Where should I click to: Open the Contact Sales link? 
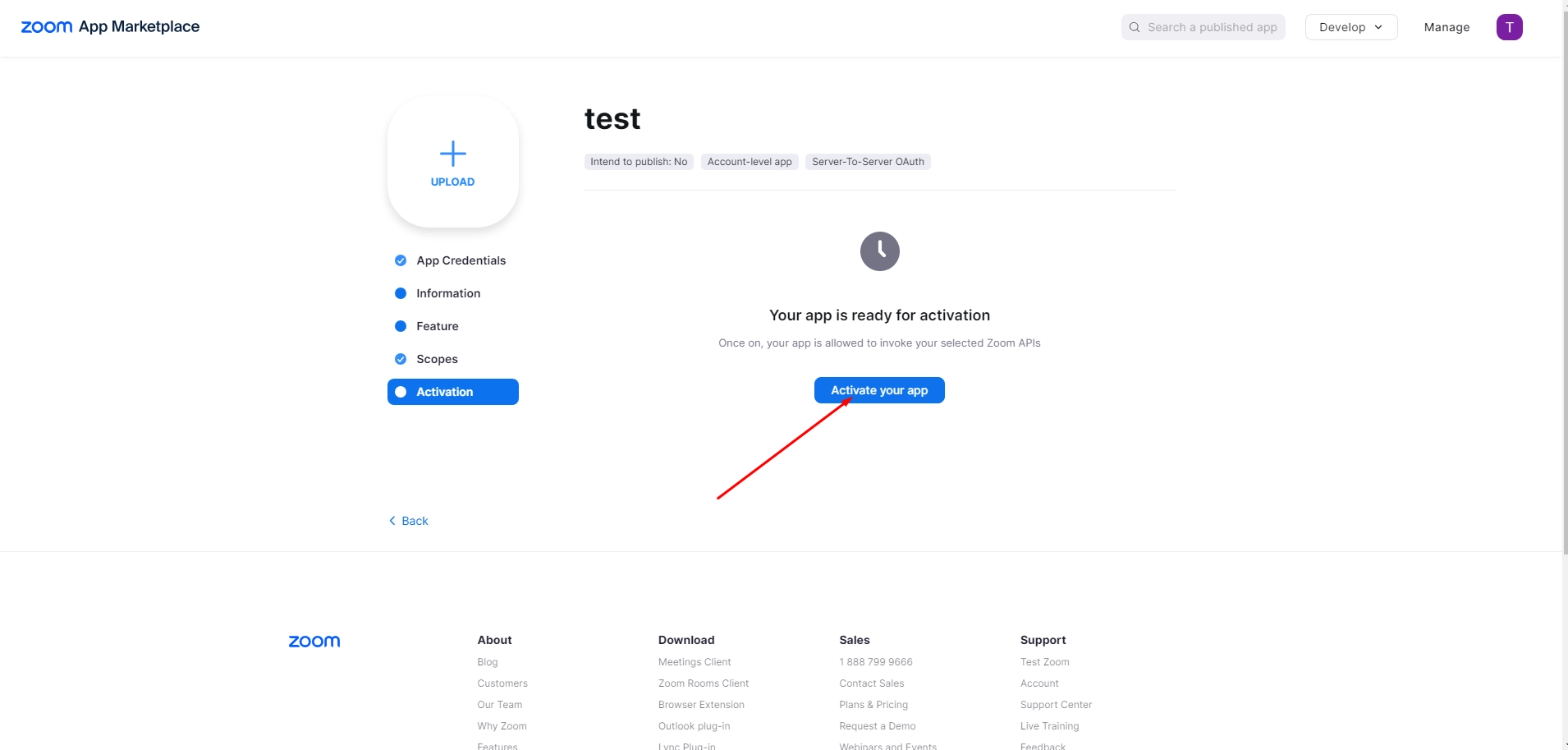click(872, 683)
